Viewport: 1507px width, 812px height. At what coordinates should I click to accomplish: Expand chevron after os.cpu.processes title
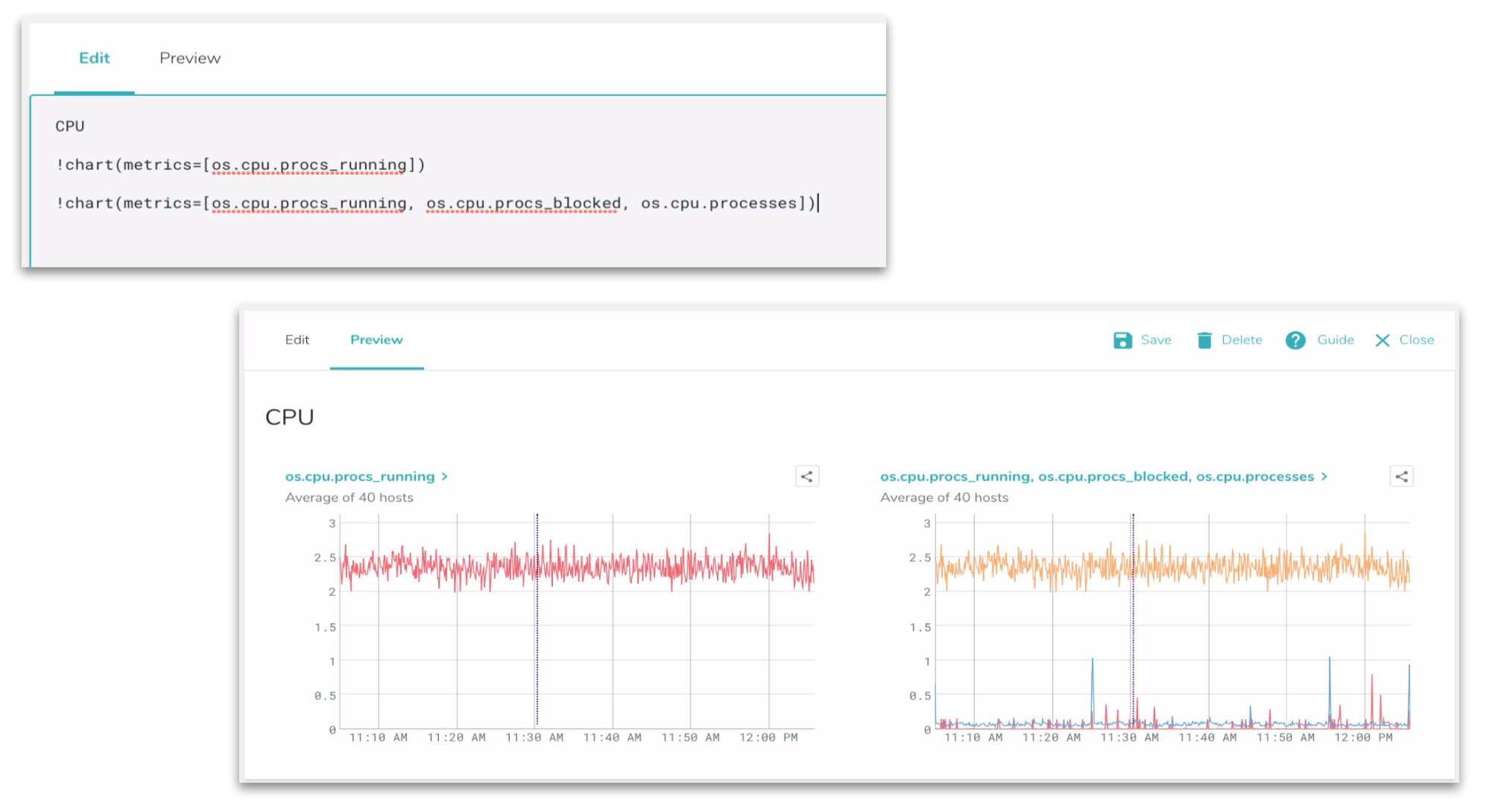(1324, 477)
